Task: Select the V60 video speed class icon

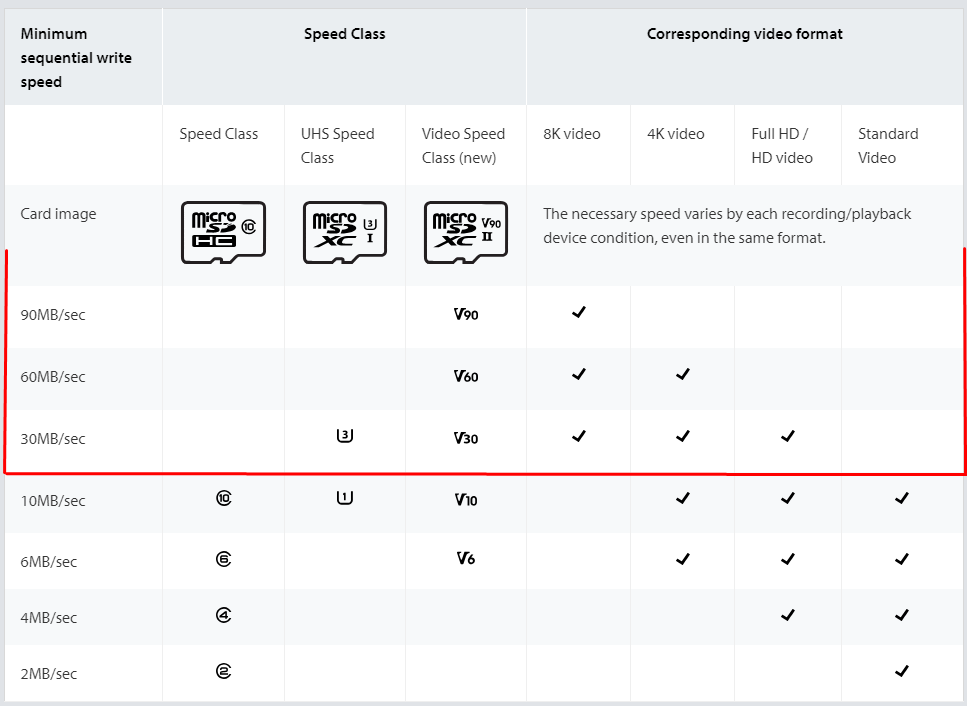Action: point(466,376)
